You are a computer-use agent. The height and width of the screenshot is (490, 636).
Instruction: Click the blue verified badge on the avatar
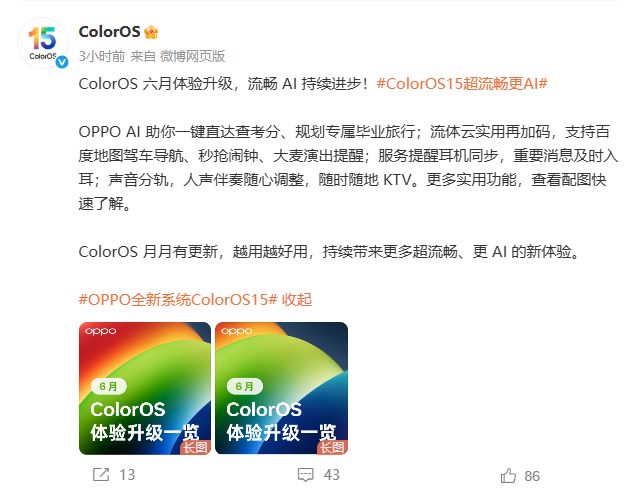[x=62, y=62]
